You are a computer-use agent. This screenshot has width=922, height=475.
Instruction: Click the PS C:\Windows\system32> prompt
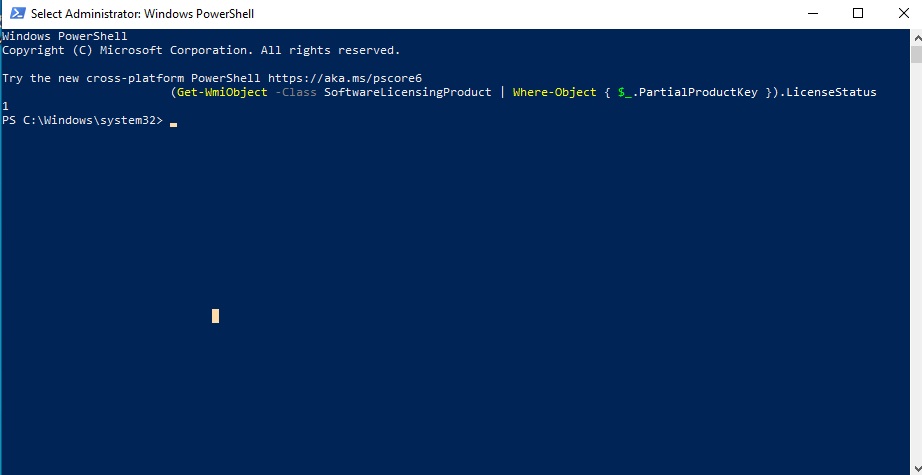(x=82, y=120)
